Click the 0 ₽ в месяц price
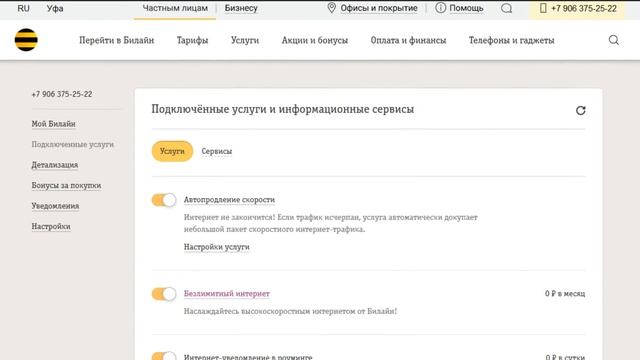 [x=565, y=293]
